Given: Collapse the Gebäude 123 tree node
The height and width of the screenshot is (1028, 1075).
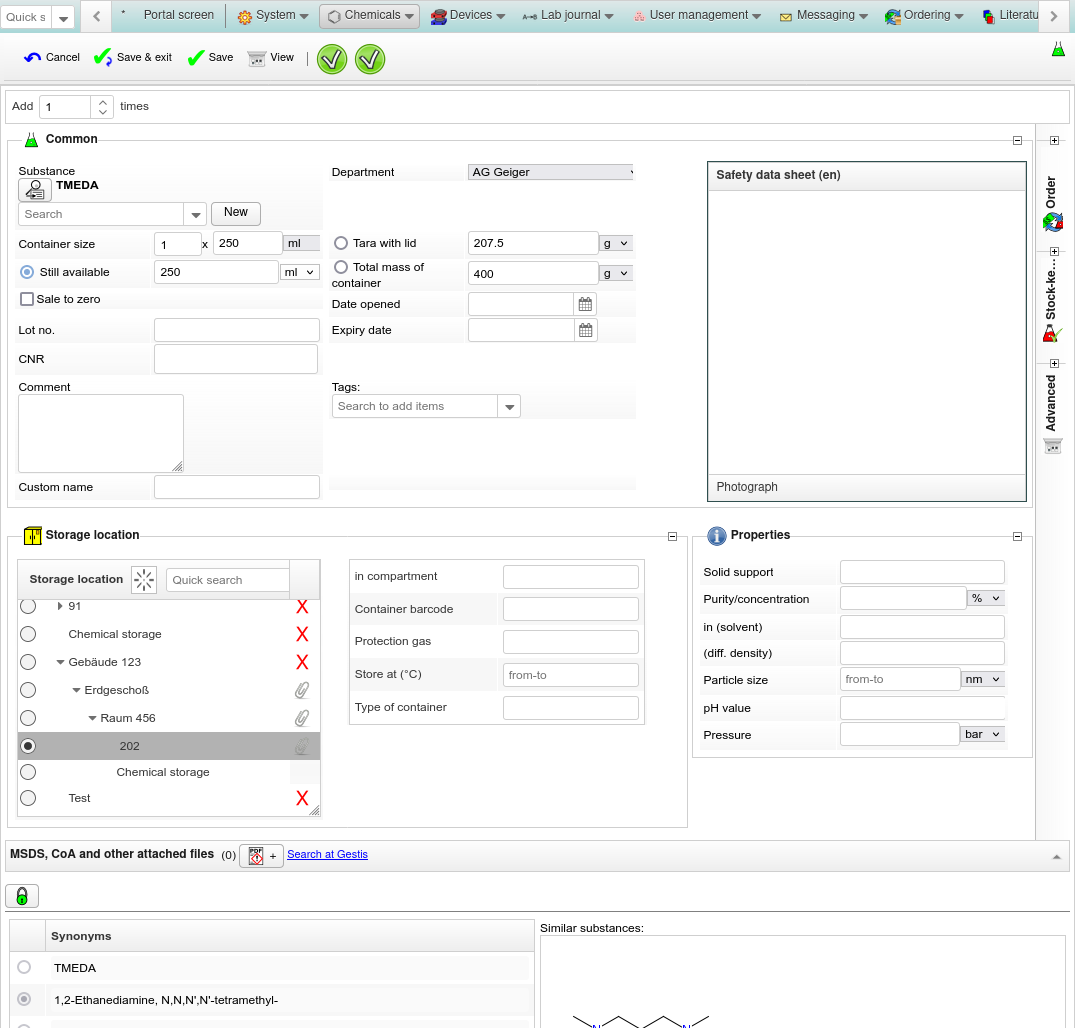Looking at the screenshot, I should pos(60,662).
